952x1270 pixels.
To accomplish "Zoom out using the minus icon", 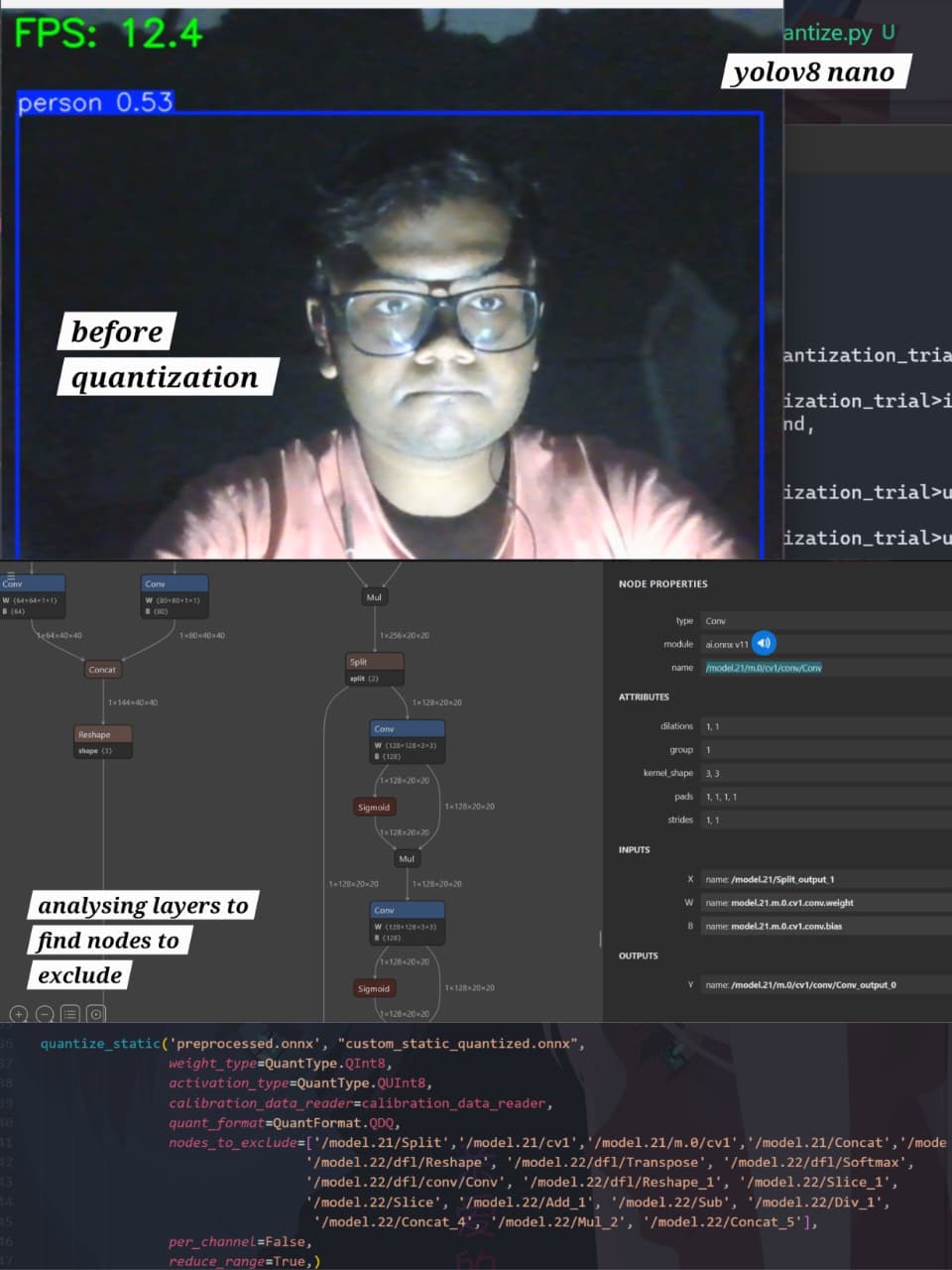I will 43,1014.
